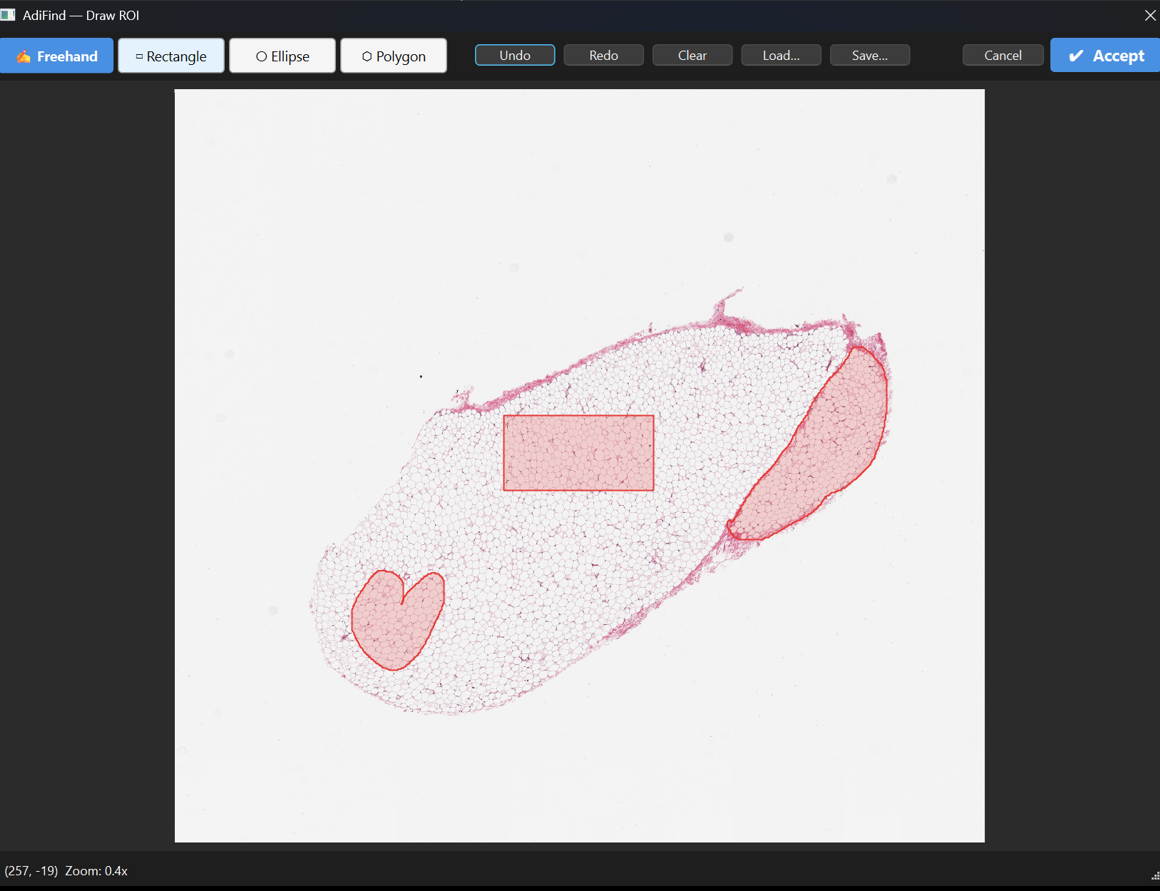This screenshot has height=891, width=1160.
Task: Open the Load... ROI dialog
Action: pos(781,56)
